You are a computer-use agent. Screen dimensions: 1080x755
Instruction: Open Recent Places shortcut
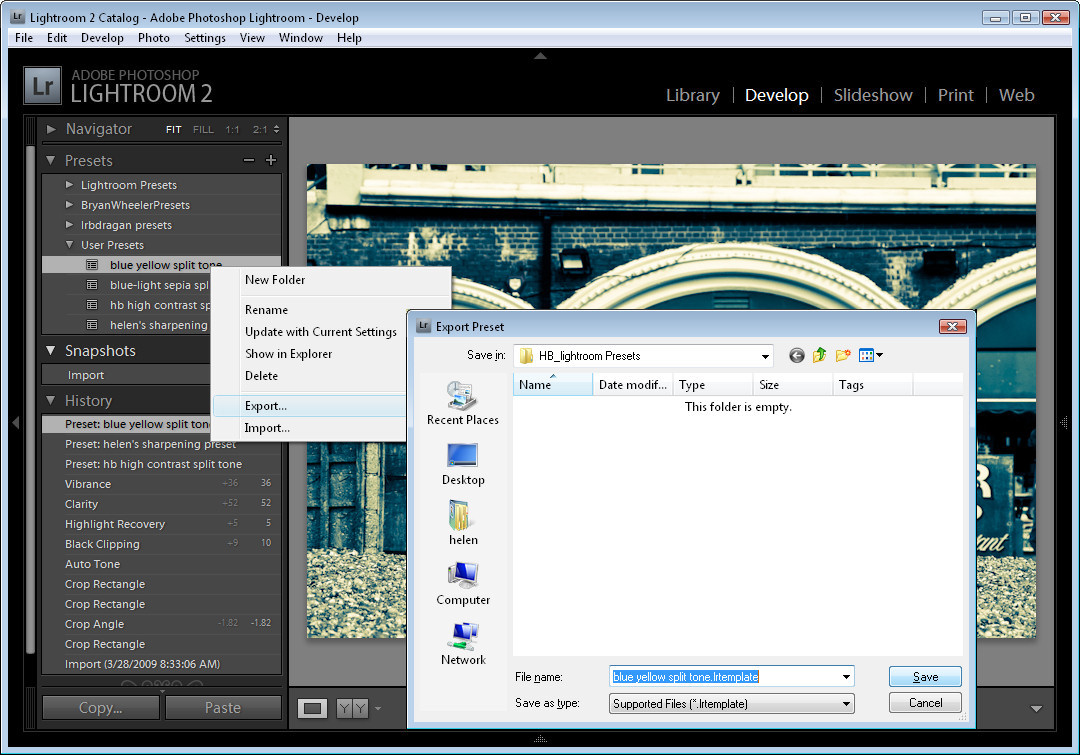coord(462,403)
